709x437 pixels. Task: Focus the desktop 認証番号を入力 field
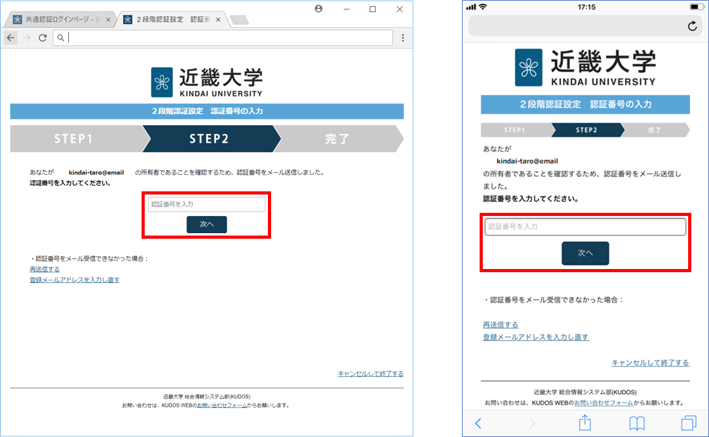click(206, 204)
